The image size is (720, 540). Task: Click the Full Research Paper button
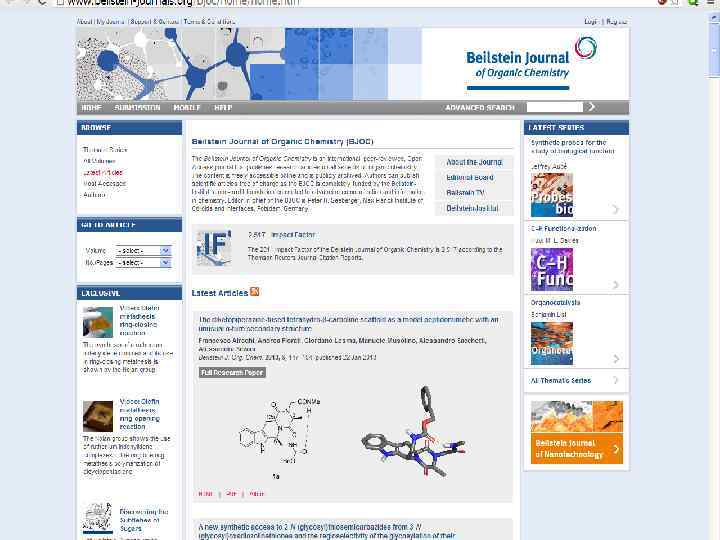(232, 372)
